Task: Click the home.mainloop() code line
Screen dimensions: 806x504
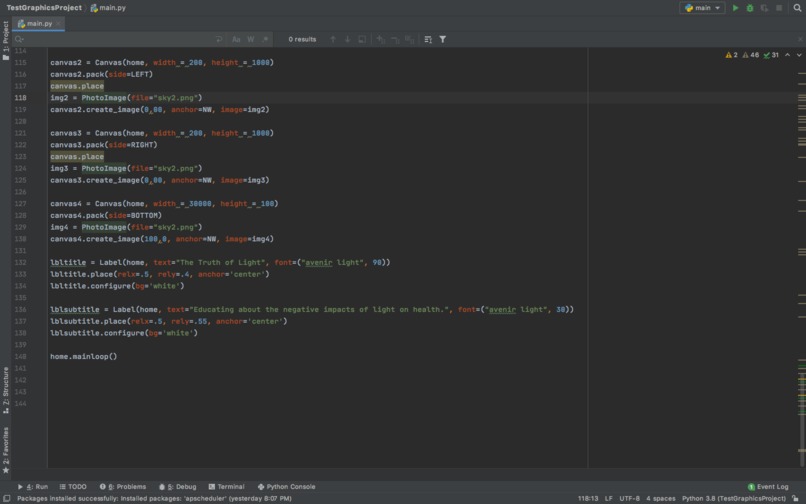Action: tap(83, 356)
